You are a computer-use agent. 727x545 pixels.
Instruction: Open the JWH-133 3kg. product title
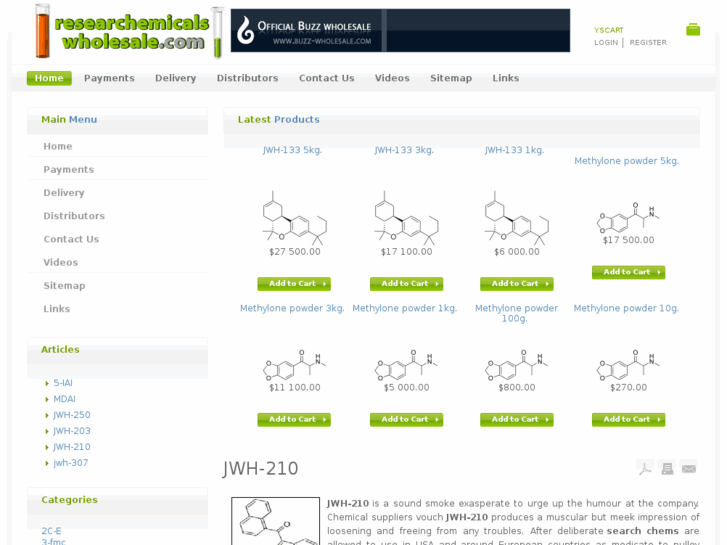tap(404, 150)
